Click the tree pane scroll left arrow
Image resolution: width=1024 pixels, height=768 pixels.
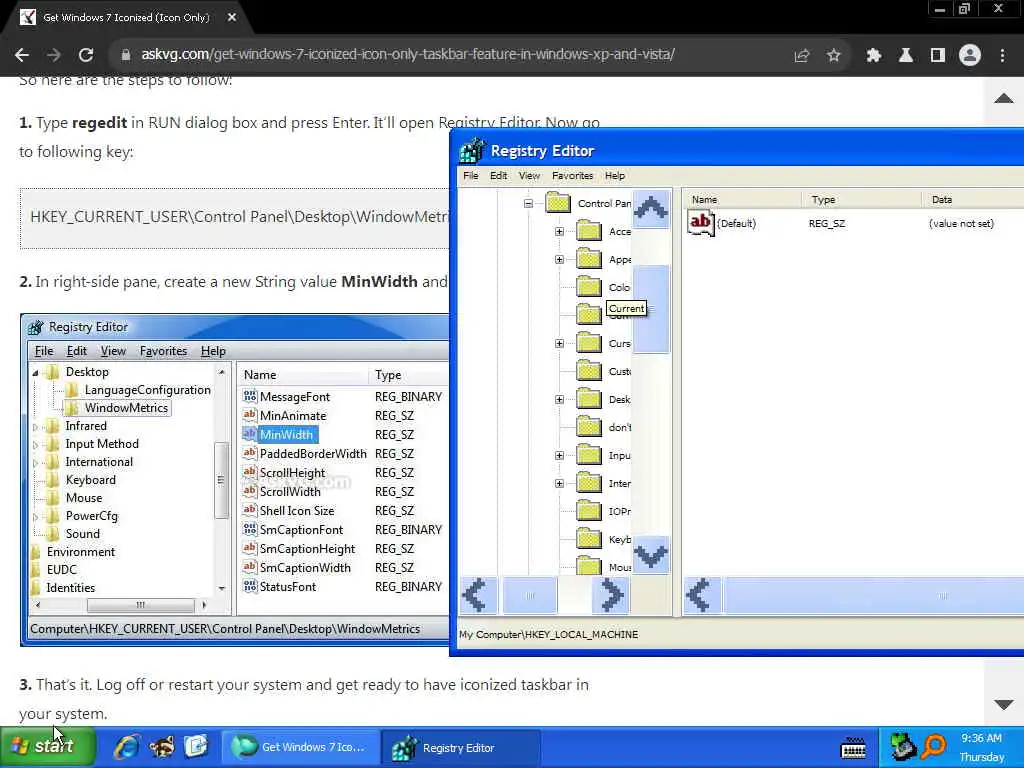click(x=477, y=596)
